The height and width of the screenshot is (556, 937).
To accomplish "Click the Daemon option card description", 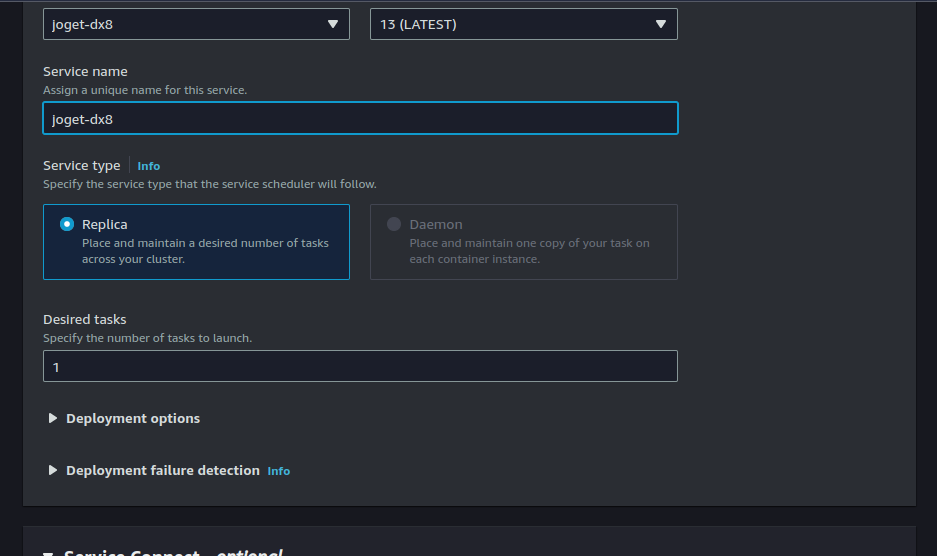I will [529, 251].
